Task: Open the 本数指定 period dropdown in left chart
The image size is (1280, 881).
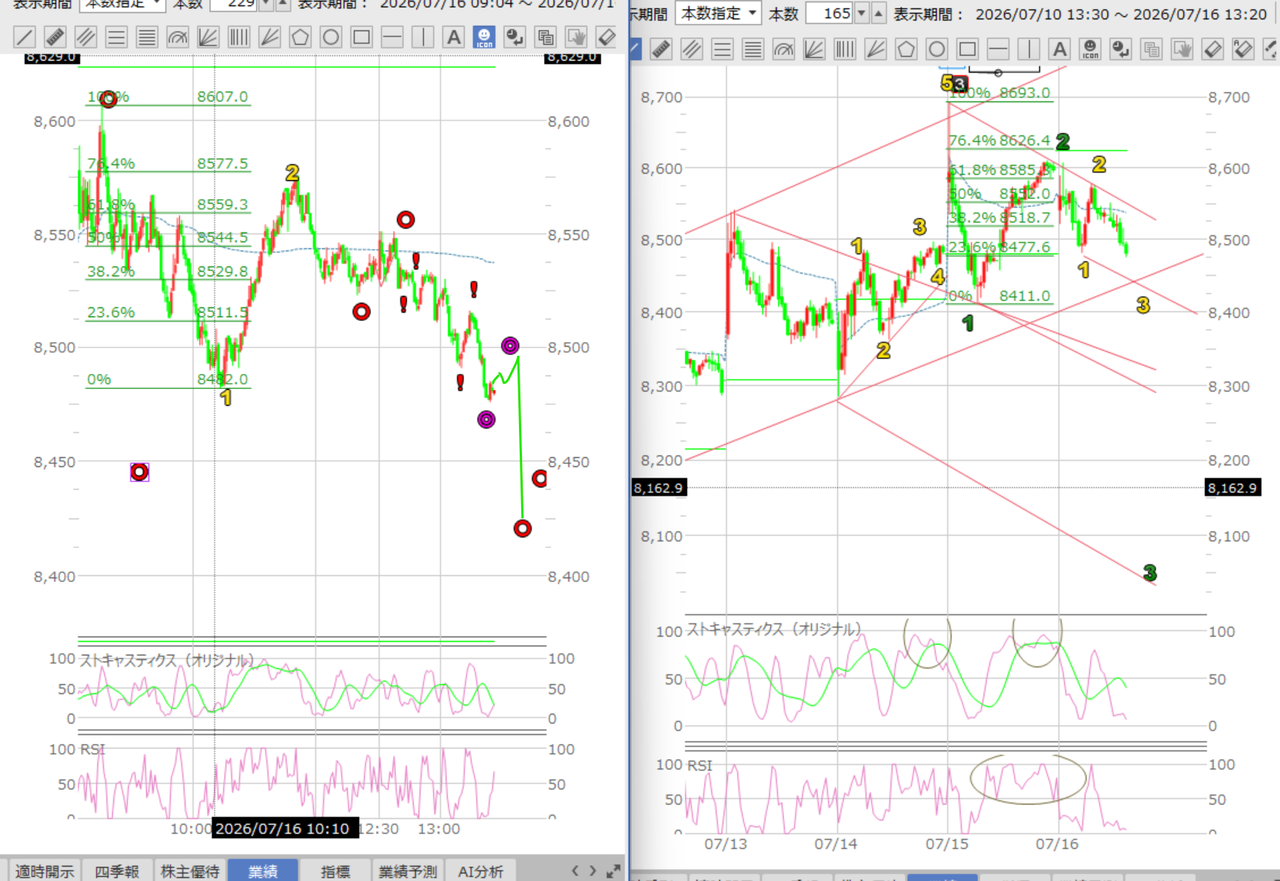Action: tap(122, 5)
